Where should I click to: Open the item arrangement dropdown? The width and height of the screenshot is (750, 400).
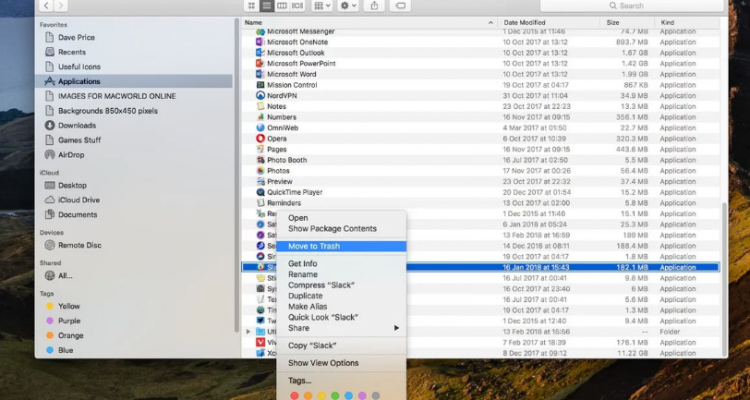pos(322,6)
